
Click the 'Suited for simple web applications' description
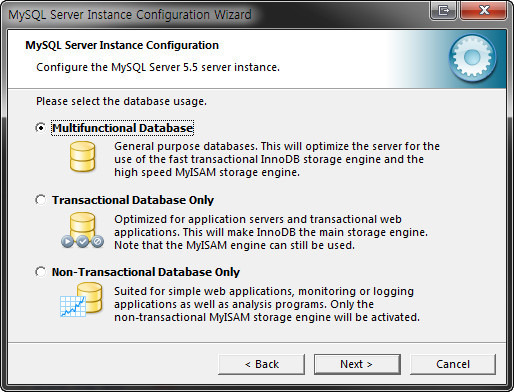(267, 304)
